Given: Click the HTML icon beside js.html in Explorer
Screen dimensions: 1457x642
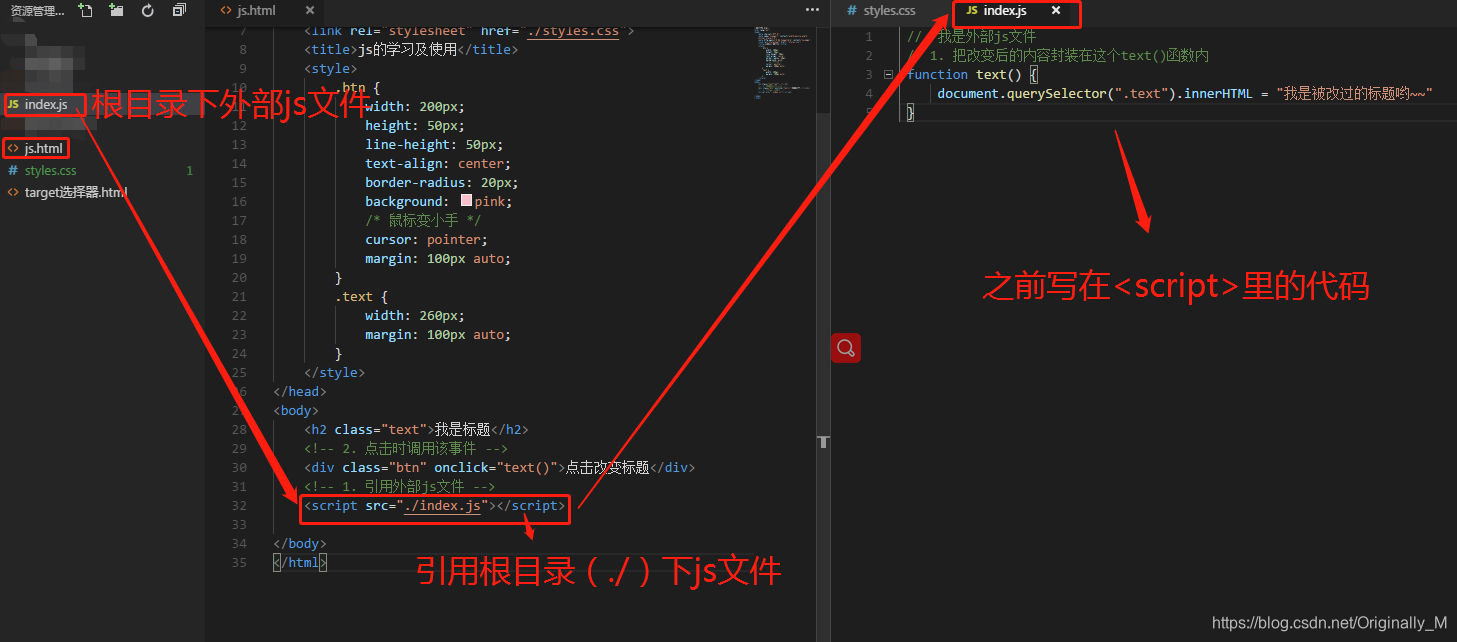Looking at the screenshot, I should pyautogui.click(x=15, y=148).
